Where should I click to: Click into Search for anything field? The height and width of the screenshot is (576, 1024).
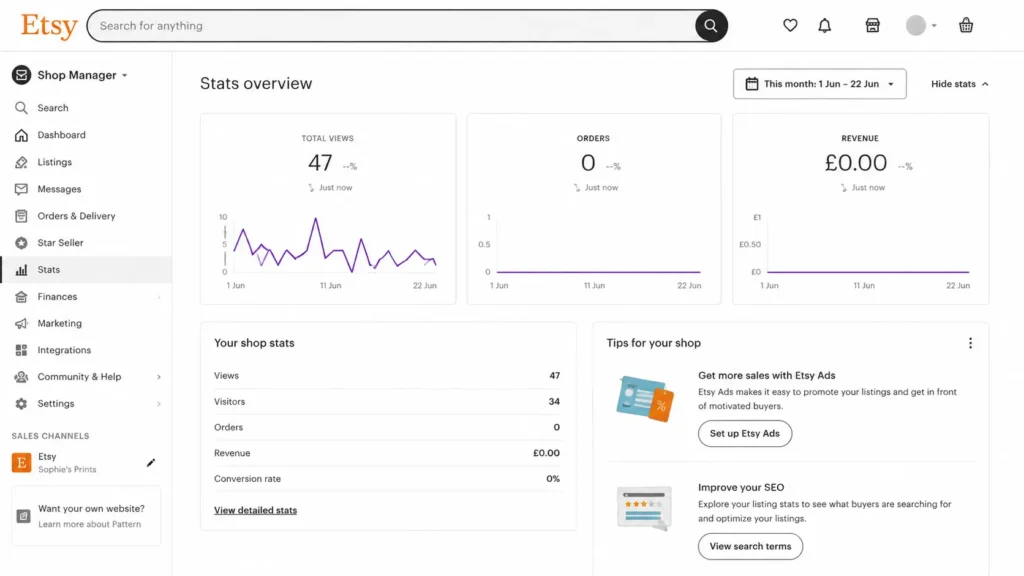392,26
